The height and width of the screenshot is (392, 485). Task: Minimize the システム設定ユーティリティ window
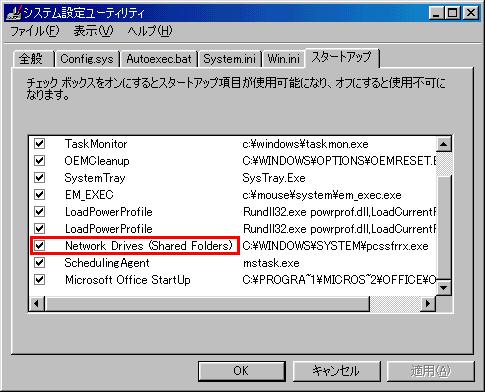click(436, 13)
